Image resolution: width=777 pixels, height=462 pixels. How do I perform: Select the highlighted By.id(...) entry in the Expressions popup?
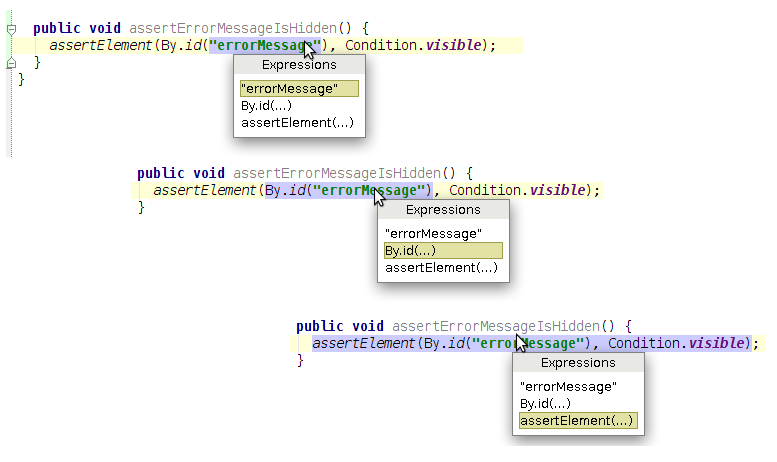443,250
